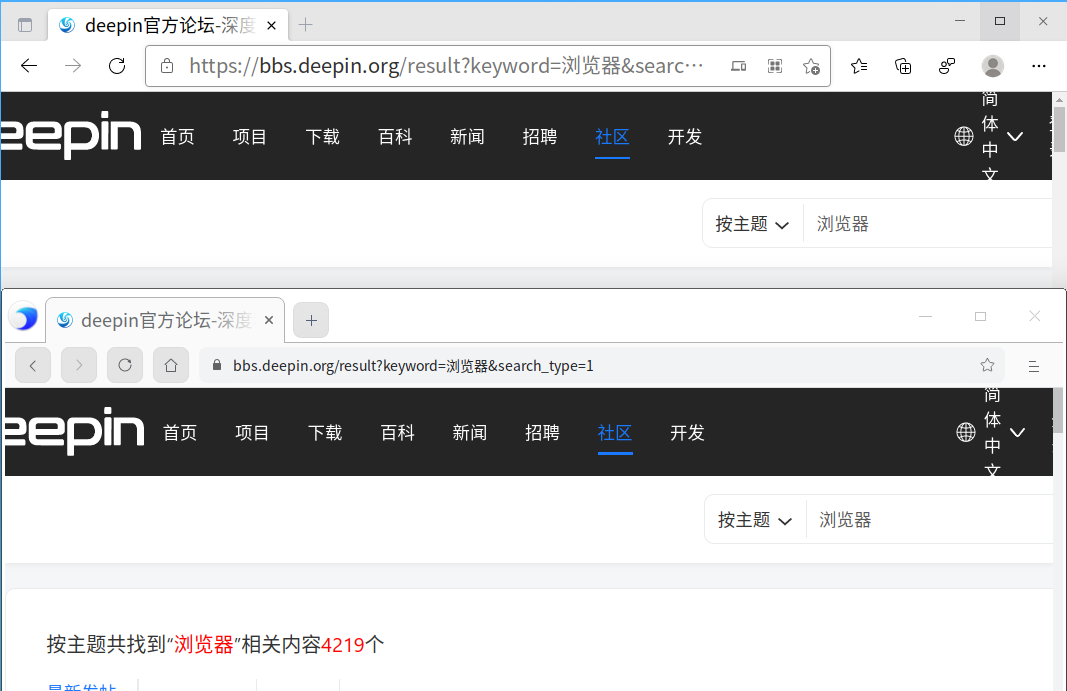Click lock icon in deepin browser
Image resolution: width=1067 pixels, height=691 pixels.
click(217, 365)
